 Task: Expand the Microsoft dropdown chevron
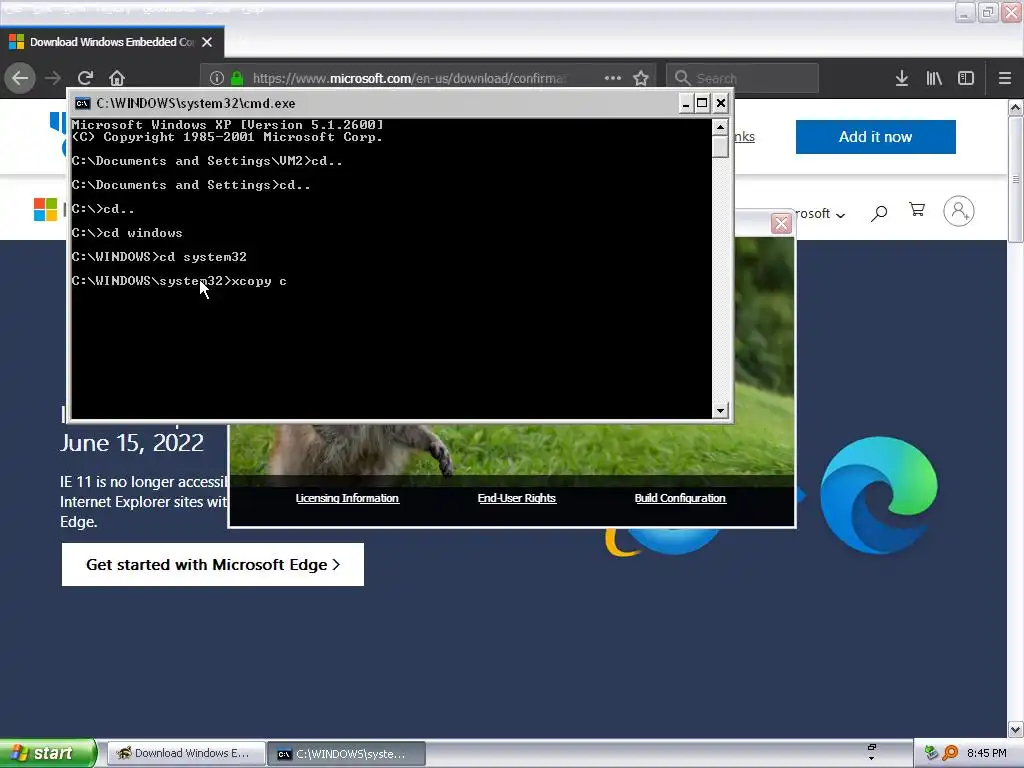tap(840, 215)
